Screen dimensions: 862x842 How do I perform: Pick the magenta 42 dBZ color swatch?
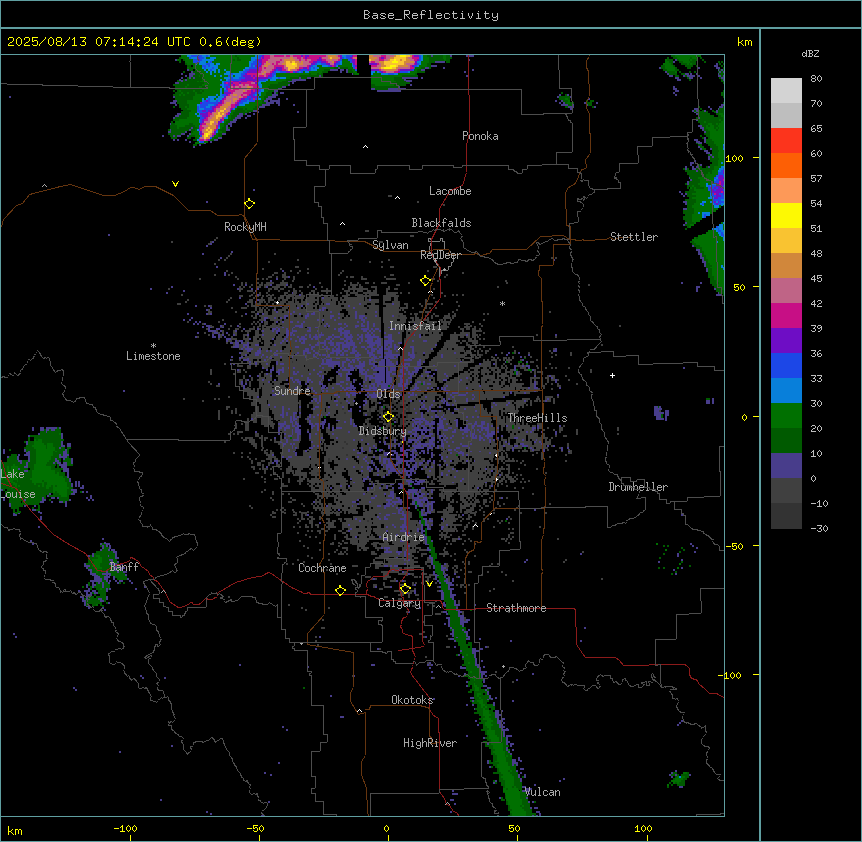(786, 315)
